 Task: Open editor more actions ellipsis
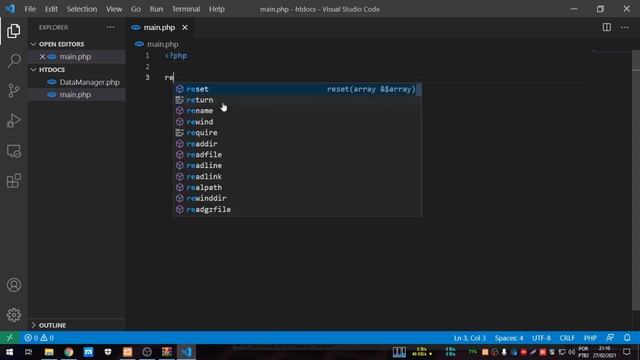tap(625, 27)
